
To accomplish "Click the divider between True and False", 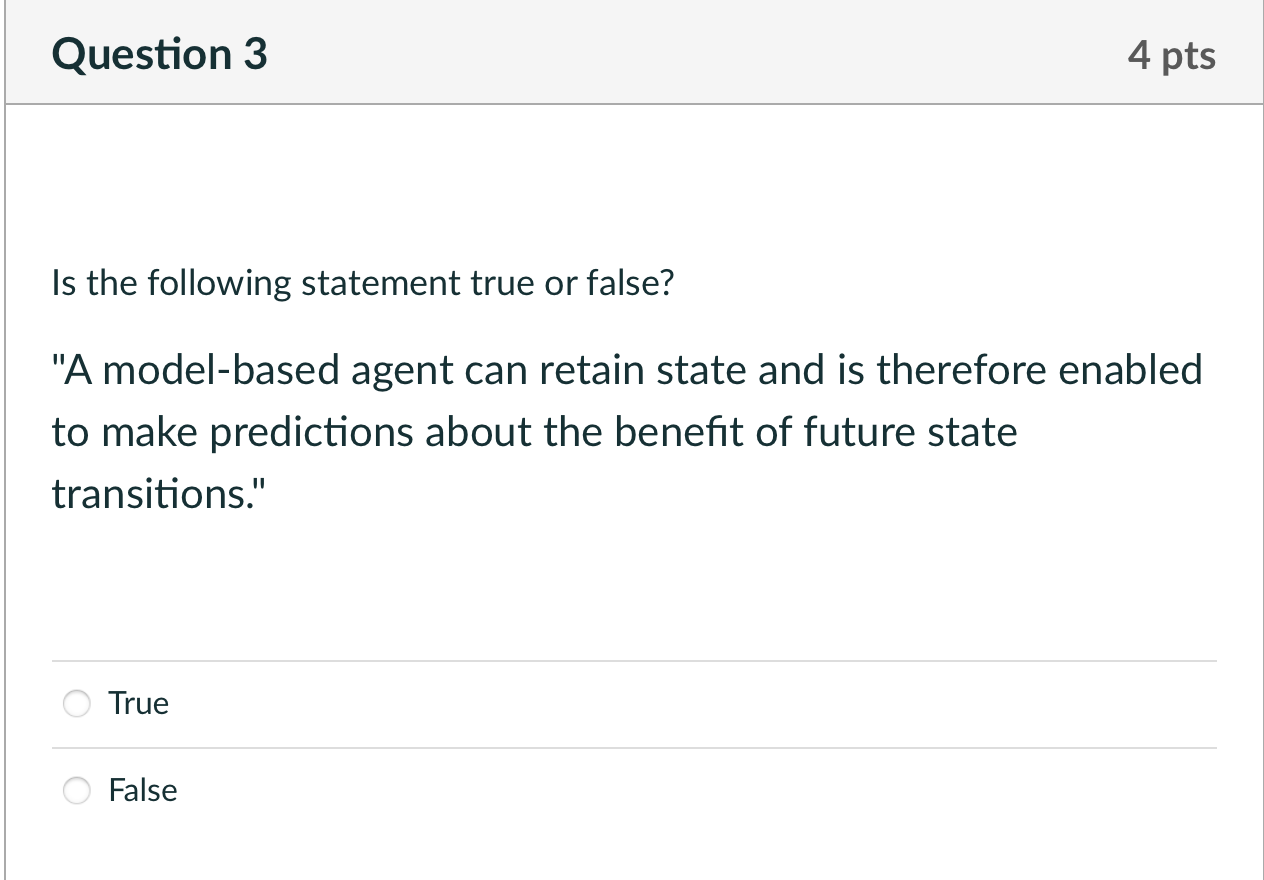I will tap(632, 746).
